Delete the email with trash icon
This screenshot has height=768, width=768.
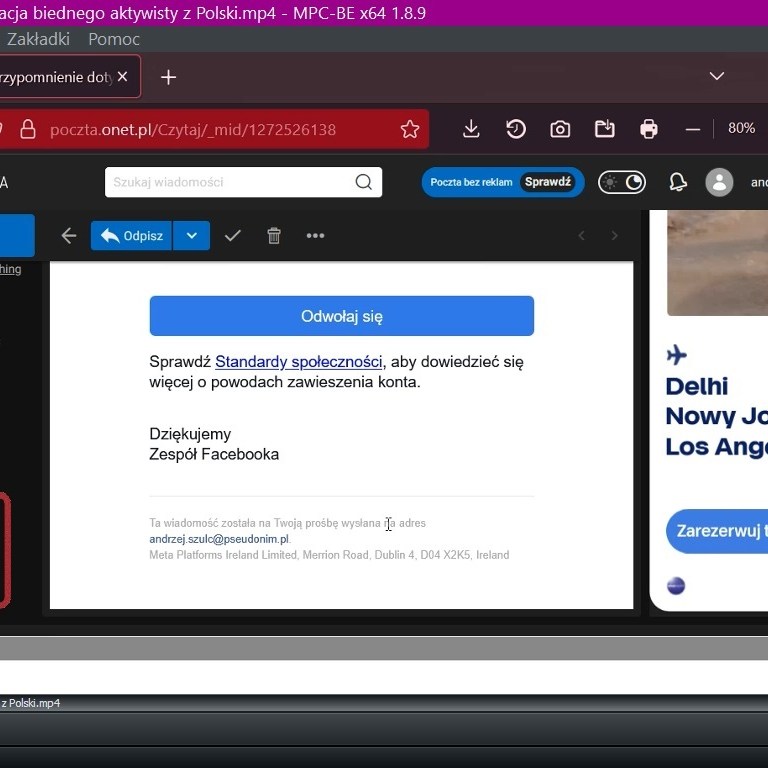coord(274,236)
